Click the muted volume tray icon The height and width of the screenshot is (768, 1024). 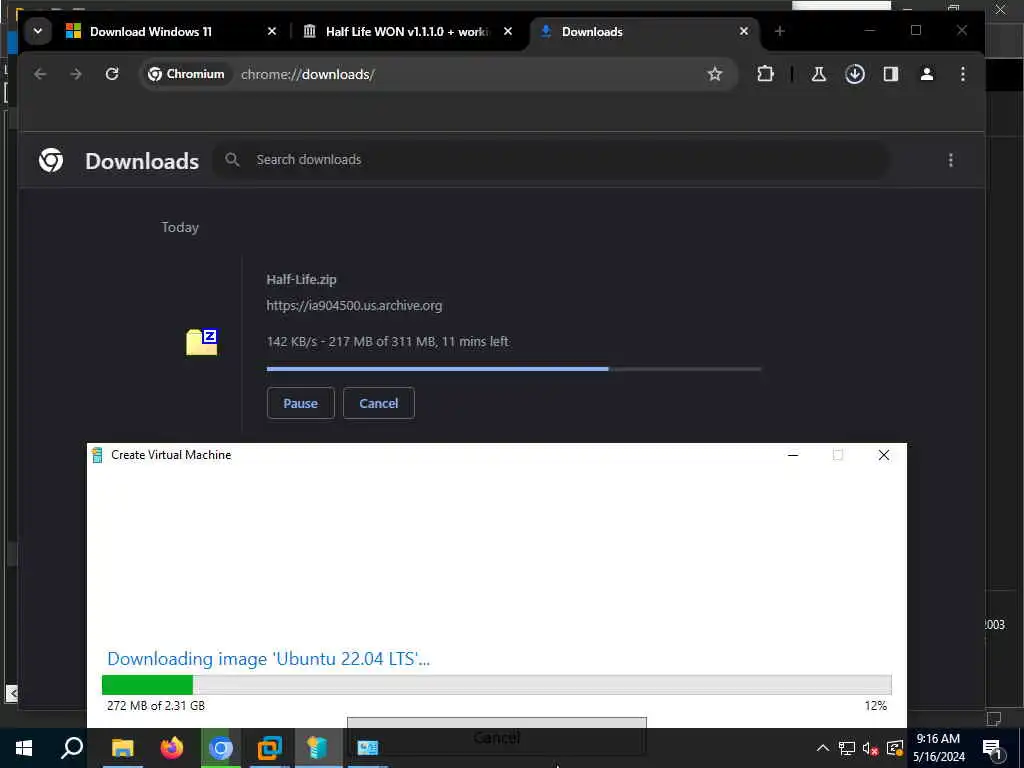pos(871,748)
